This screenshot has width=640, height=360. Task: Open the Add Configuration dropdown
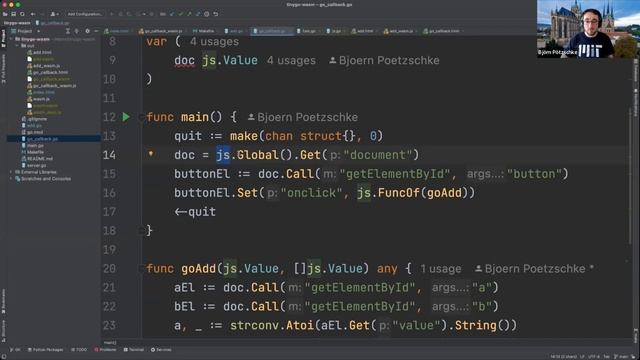click(84, 14)
